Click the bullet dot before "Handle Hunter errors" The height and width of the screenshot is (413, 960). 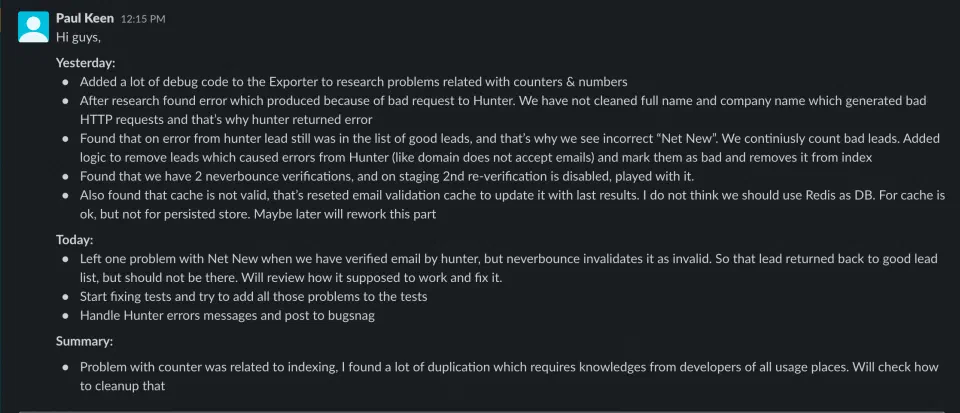66,316
